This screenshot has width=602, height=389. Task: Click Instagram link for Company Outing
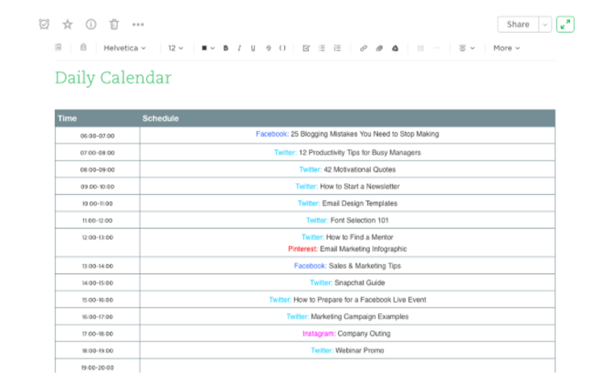click(x=319, y=333)
